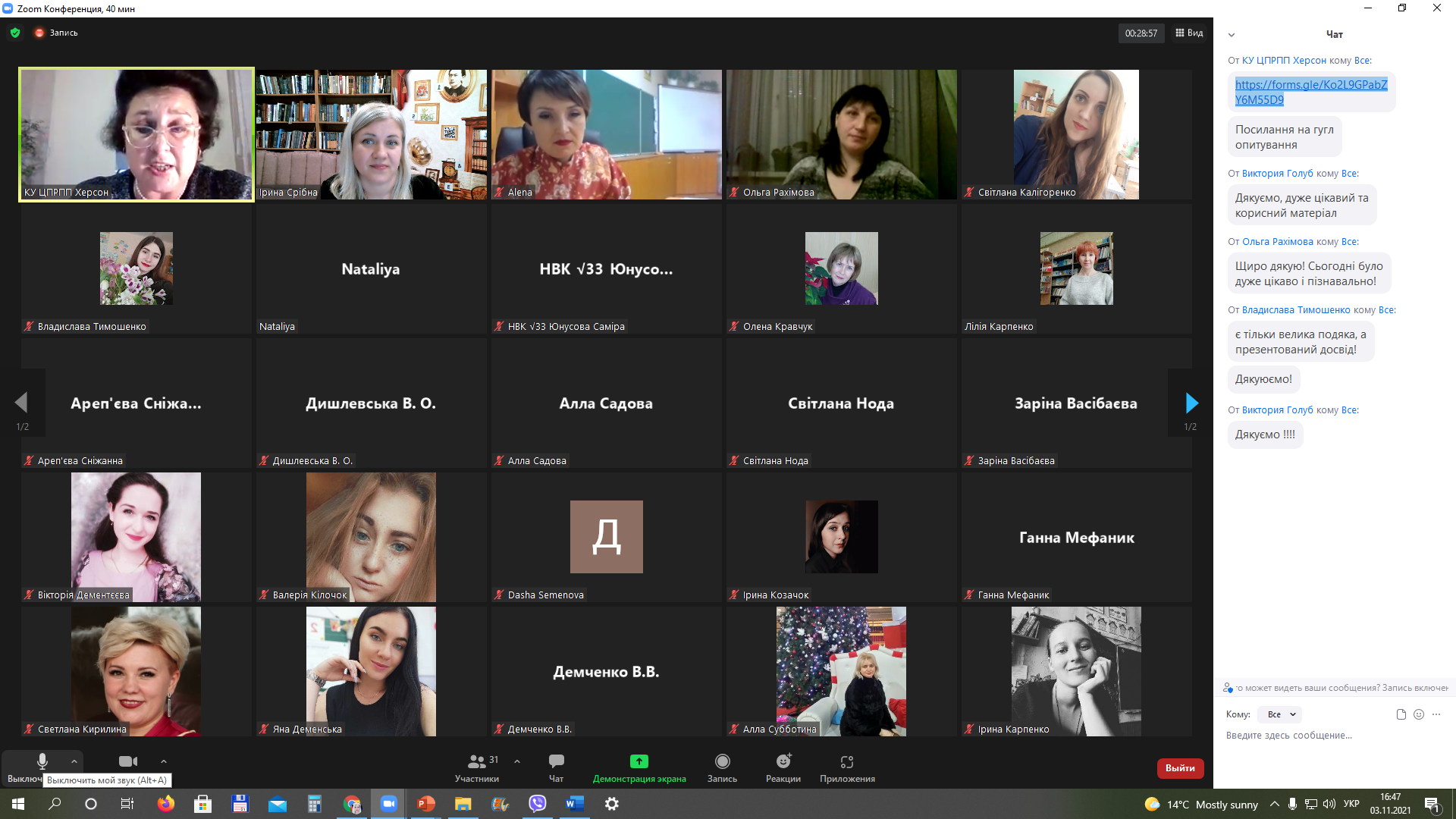Open chat more options ellipsis
Viewport: 1456px width, 819px height.
pyautogui.click(x=1436, y=714)
